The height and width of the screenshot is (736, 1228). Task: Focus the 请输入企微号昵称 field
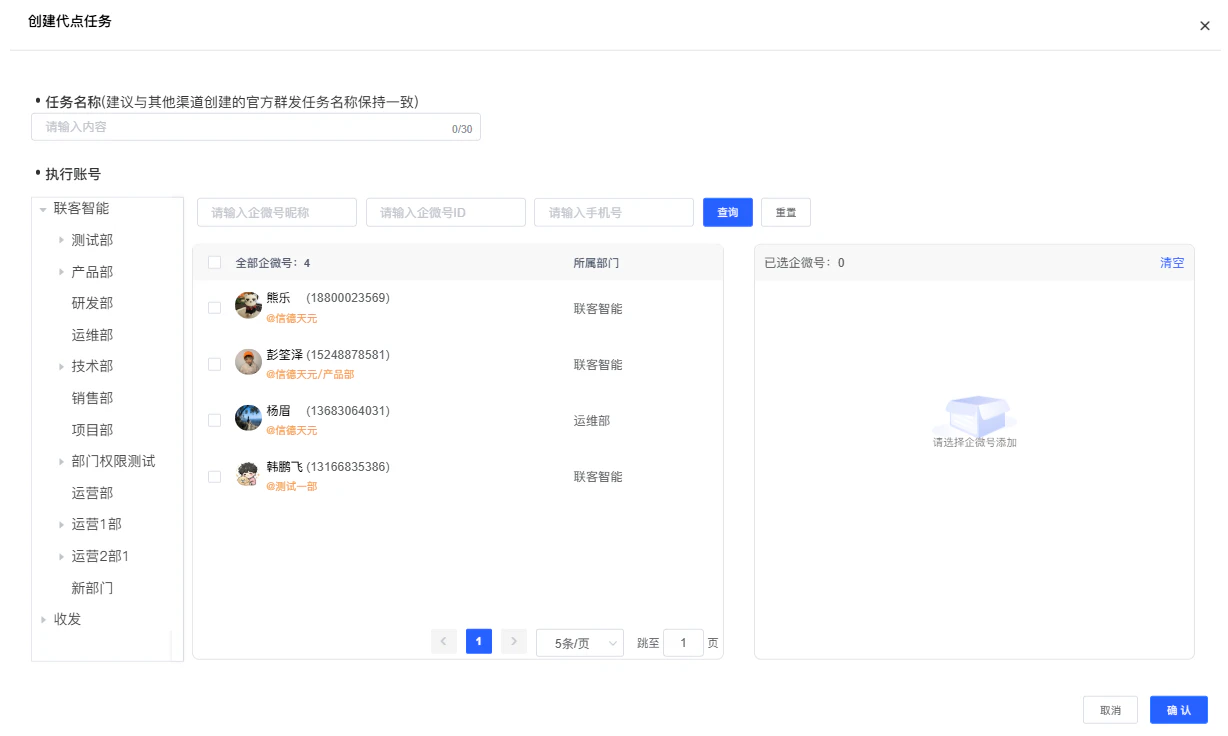pos(277,213)
